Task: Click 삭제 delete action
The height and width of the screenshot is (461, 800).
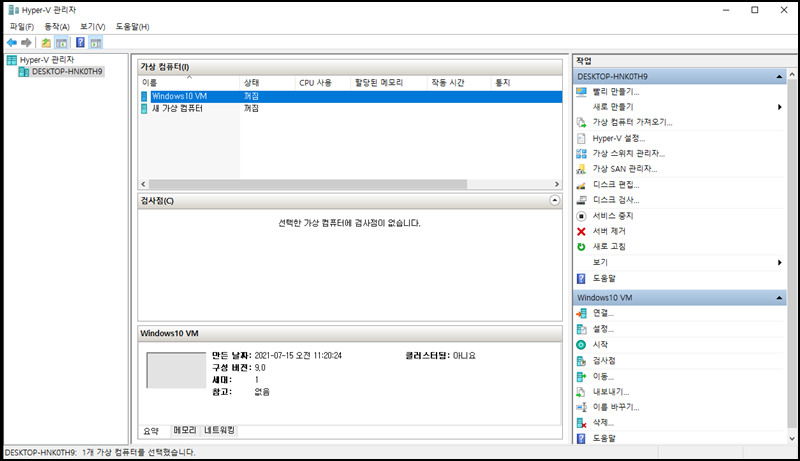Action: tap(603, 422)
